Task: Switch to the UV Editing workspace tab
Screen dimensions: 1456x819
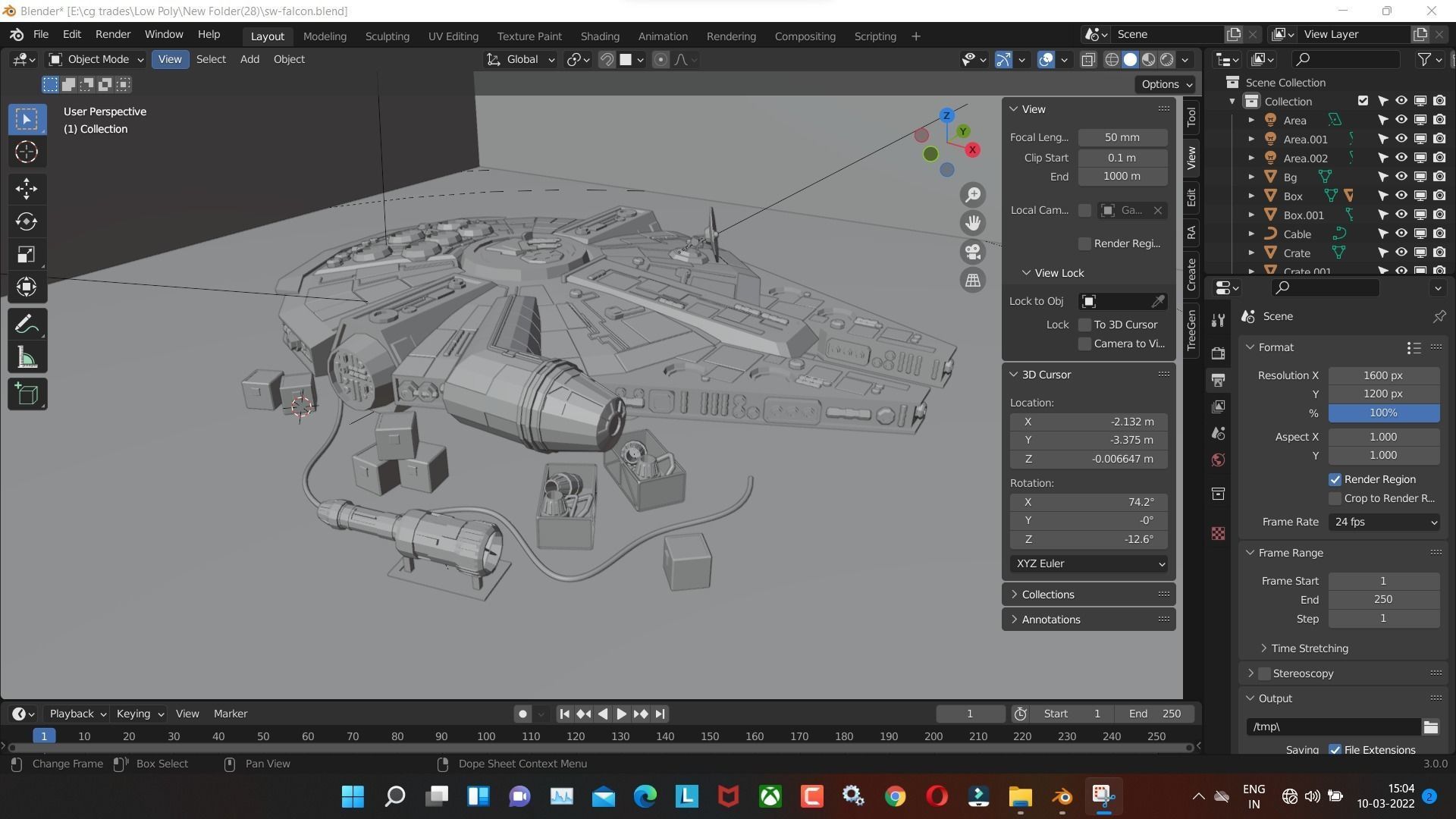Action: tap(453, 36)
